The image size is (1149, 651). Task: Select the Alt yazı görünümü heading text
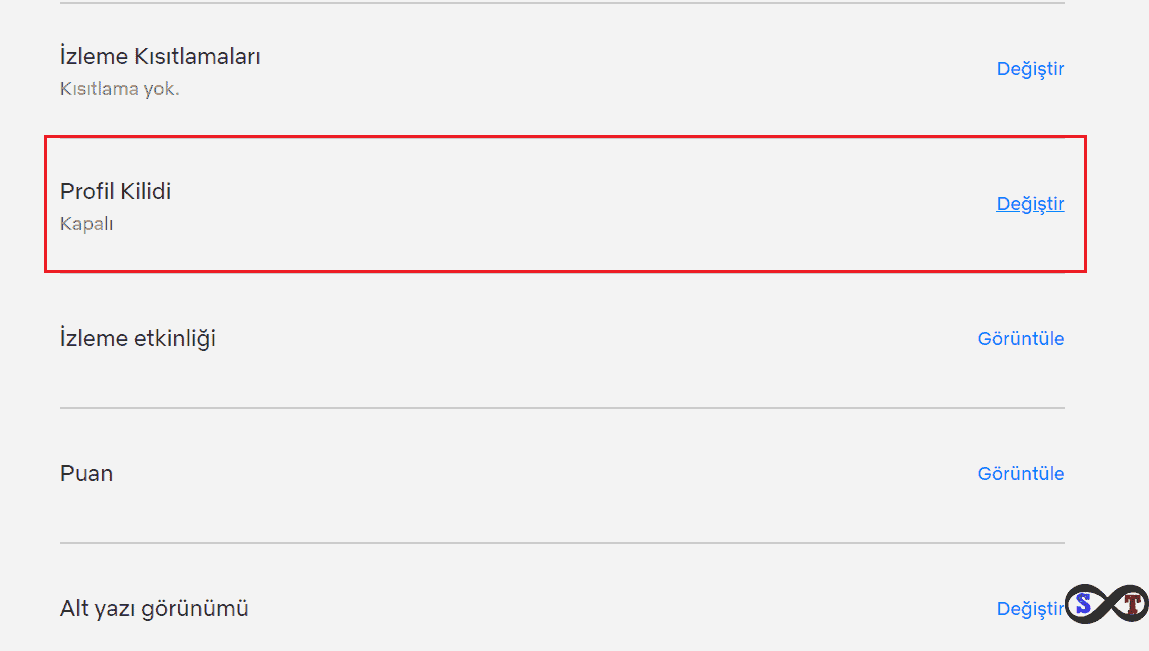[x=154, y=608]
